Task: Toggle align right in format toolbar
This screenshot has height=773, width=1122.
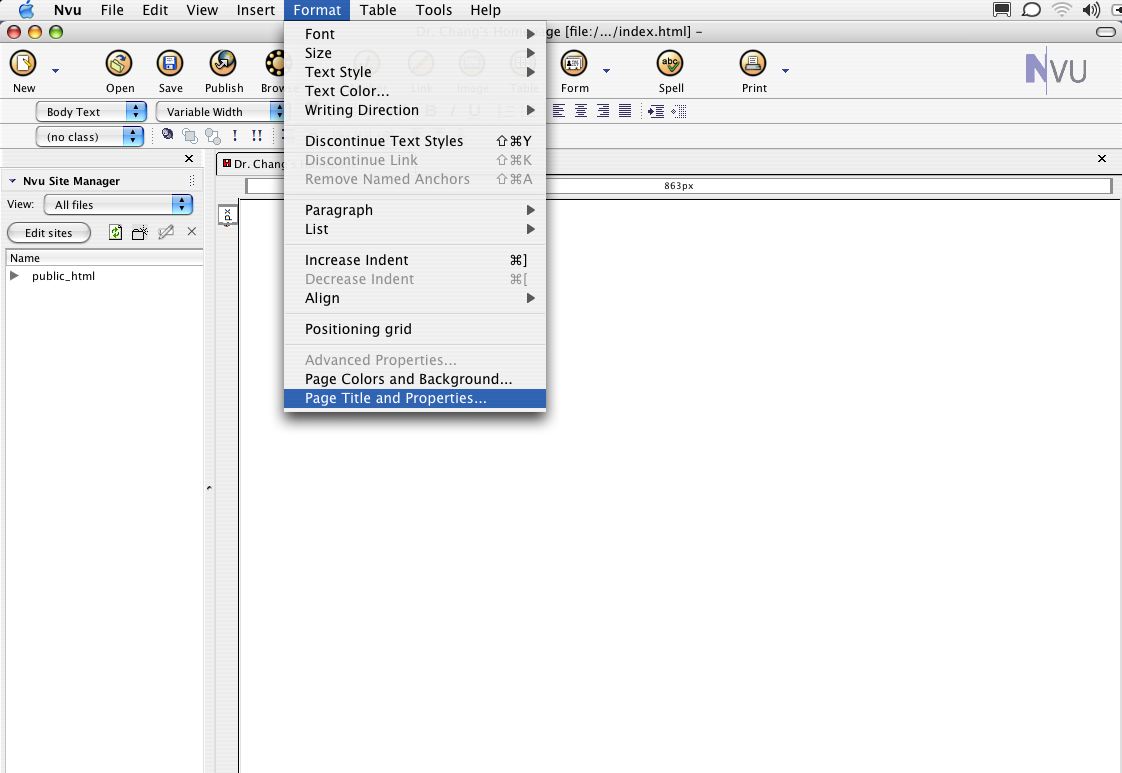Action: (x=603, y=111)
